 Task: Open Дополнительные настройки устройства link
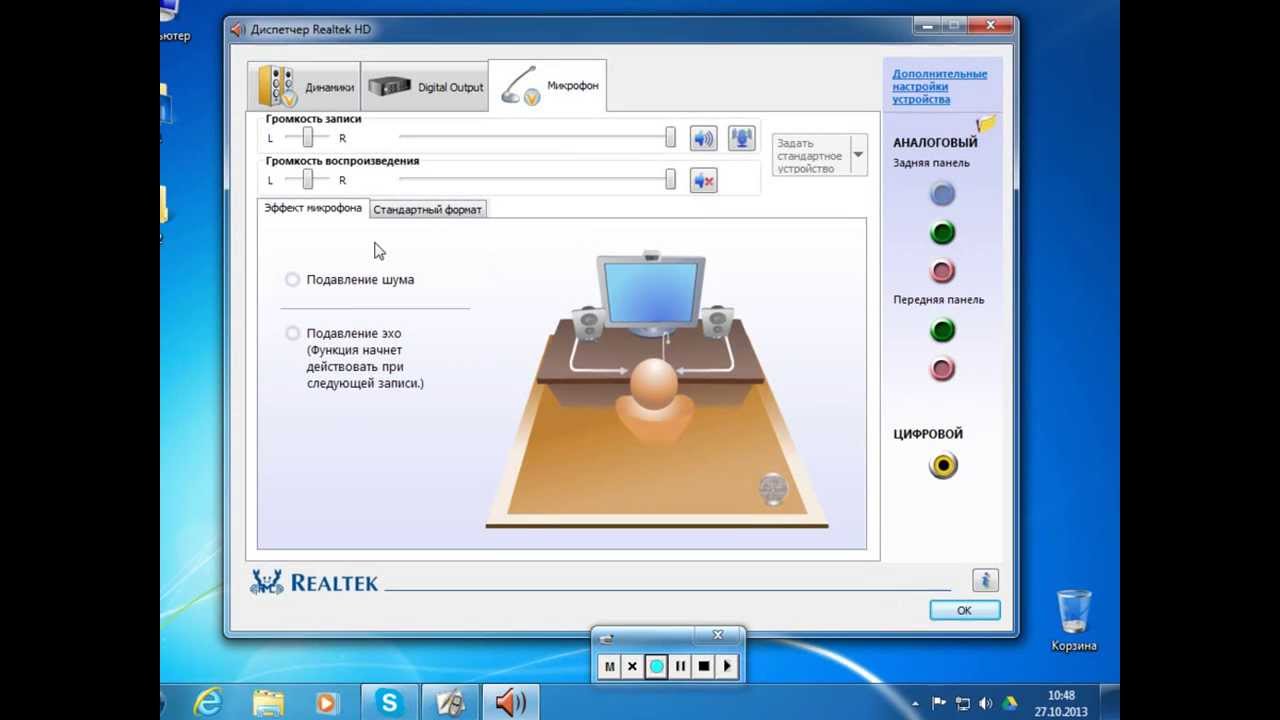click(x=939, y=87)
